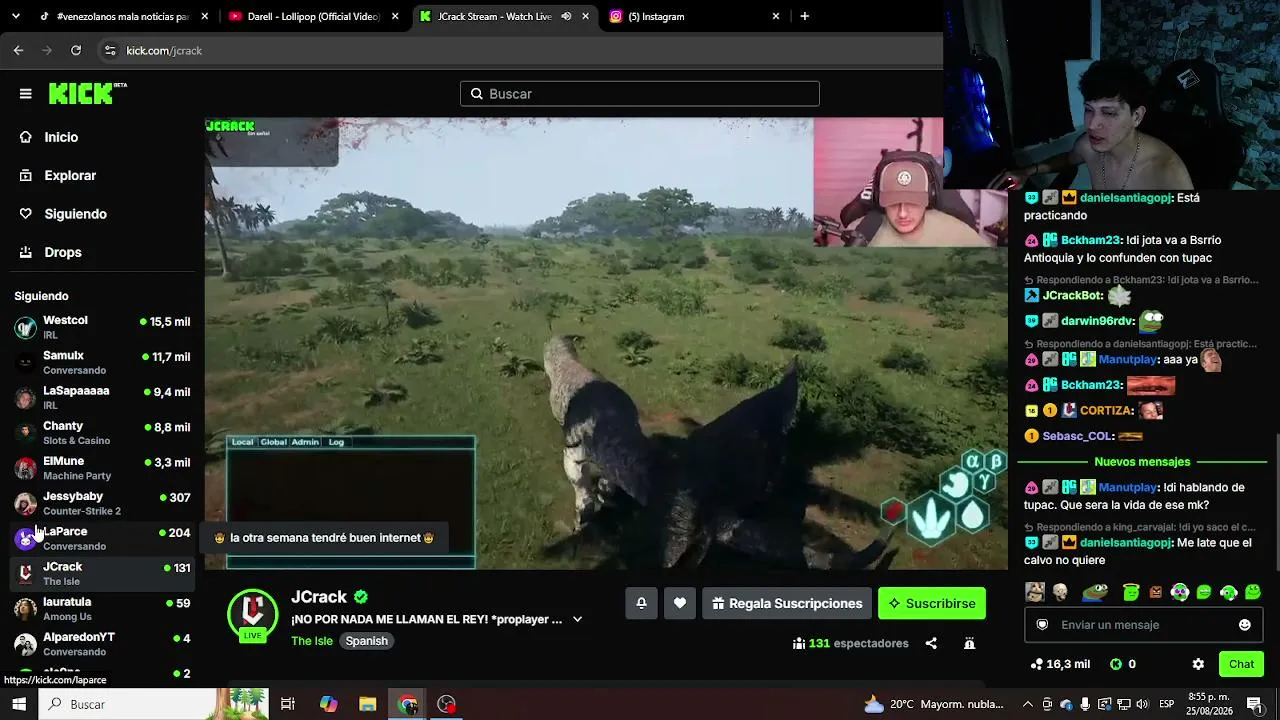Image resolution: width=1280 pixels, height=720 pixels.
Task: Open Drops in the sidebar
Action: pos(62,252)
